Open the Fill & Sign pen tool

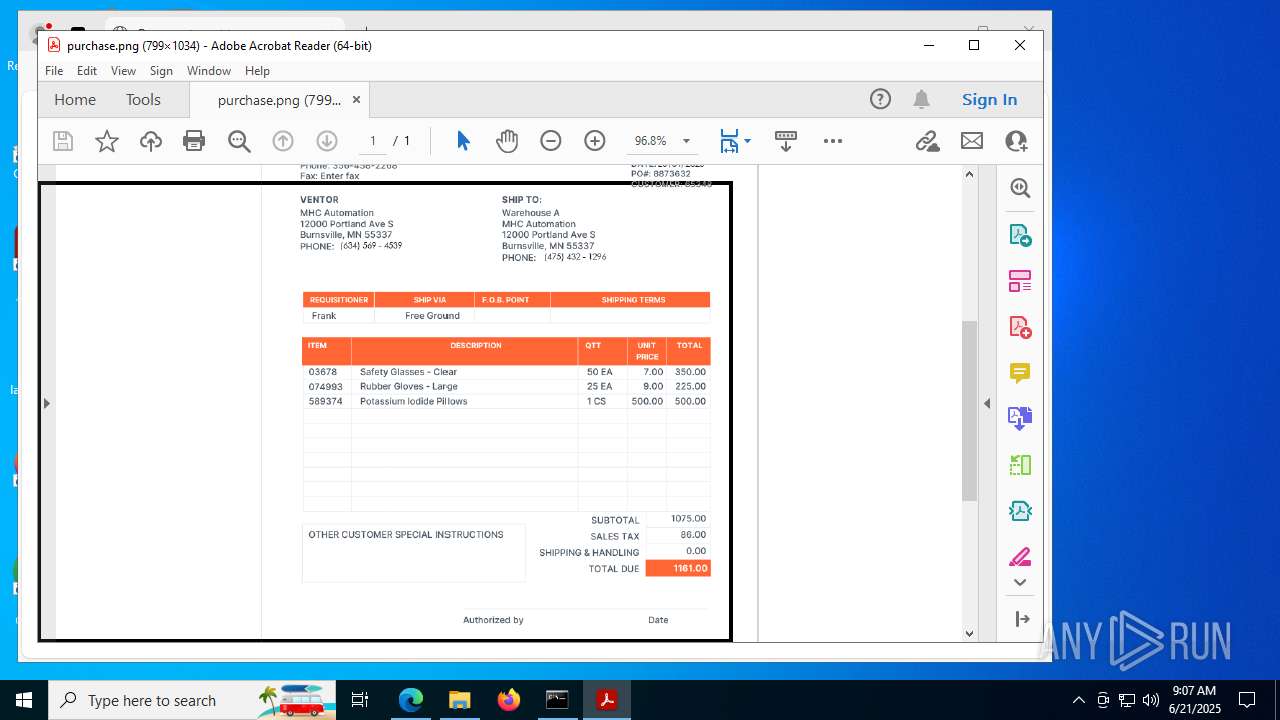pos(1020,557)
